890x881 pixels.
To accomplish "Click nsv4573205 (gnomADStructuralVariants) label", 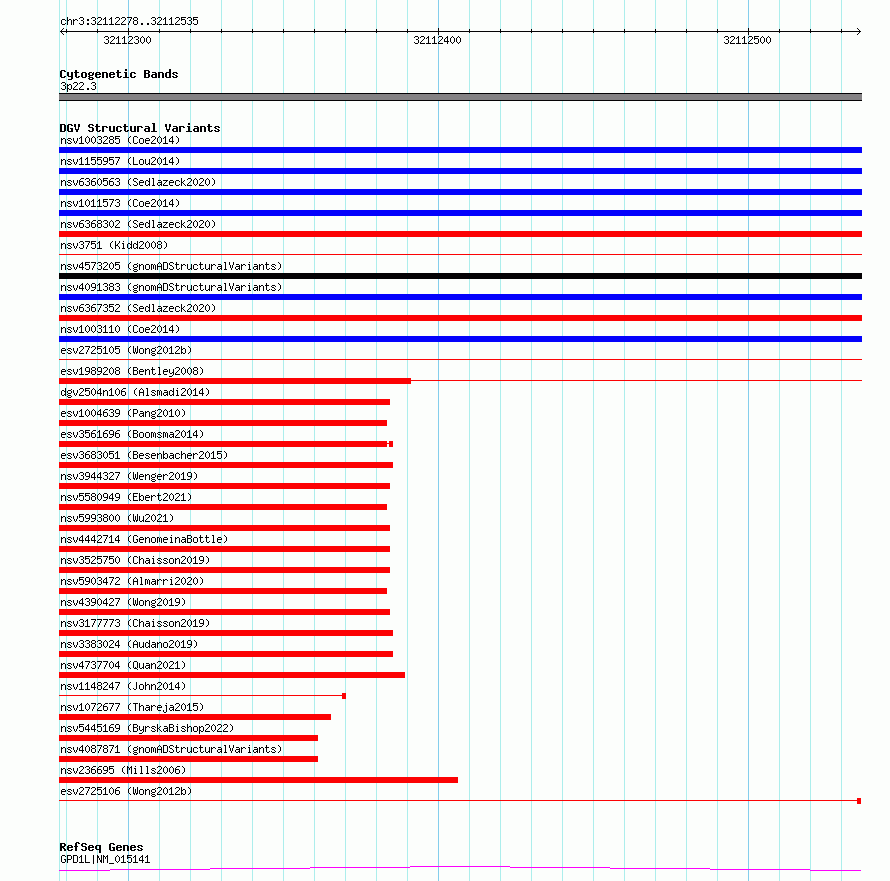I will click(171, 266).
